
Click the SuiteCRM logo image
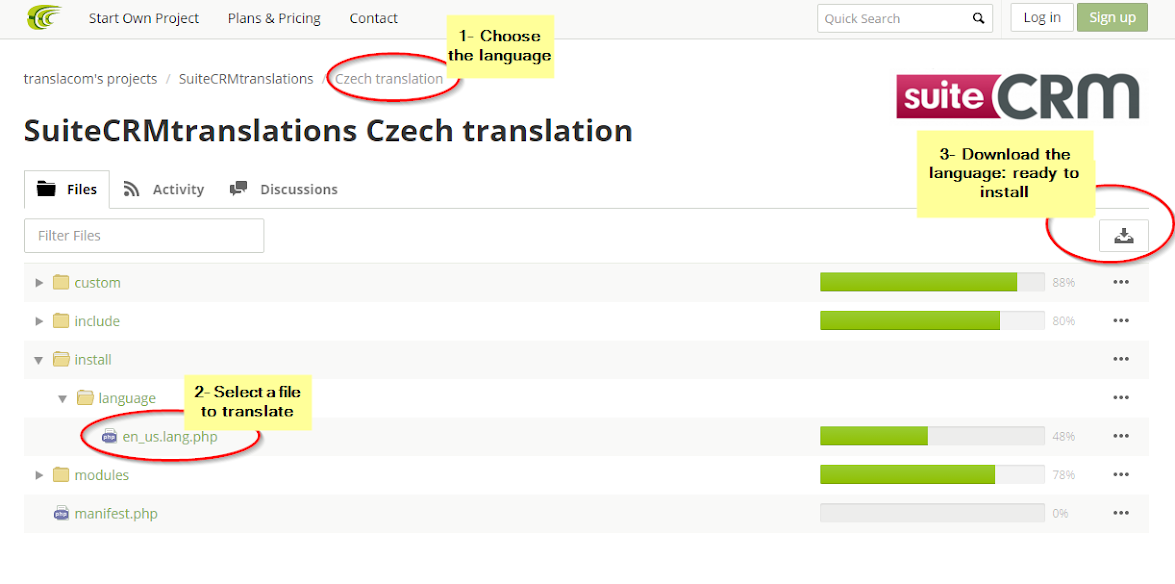coord(1018,96)
